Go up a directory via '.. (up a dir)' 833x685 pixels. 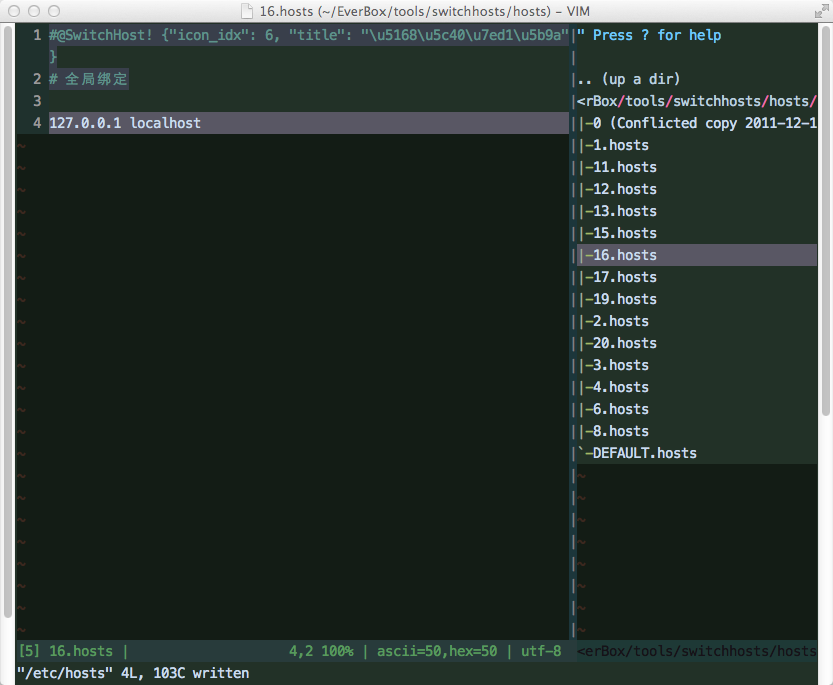point(629,79)
